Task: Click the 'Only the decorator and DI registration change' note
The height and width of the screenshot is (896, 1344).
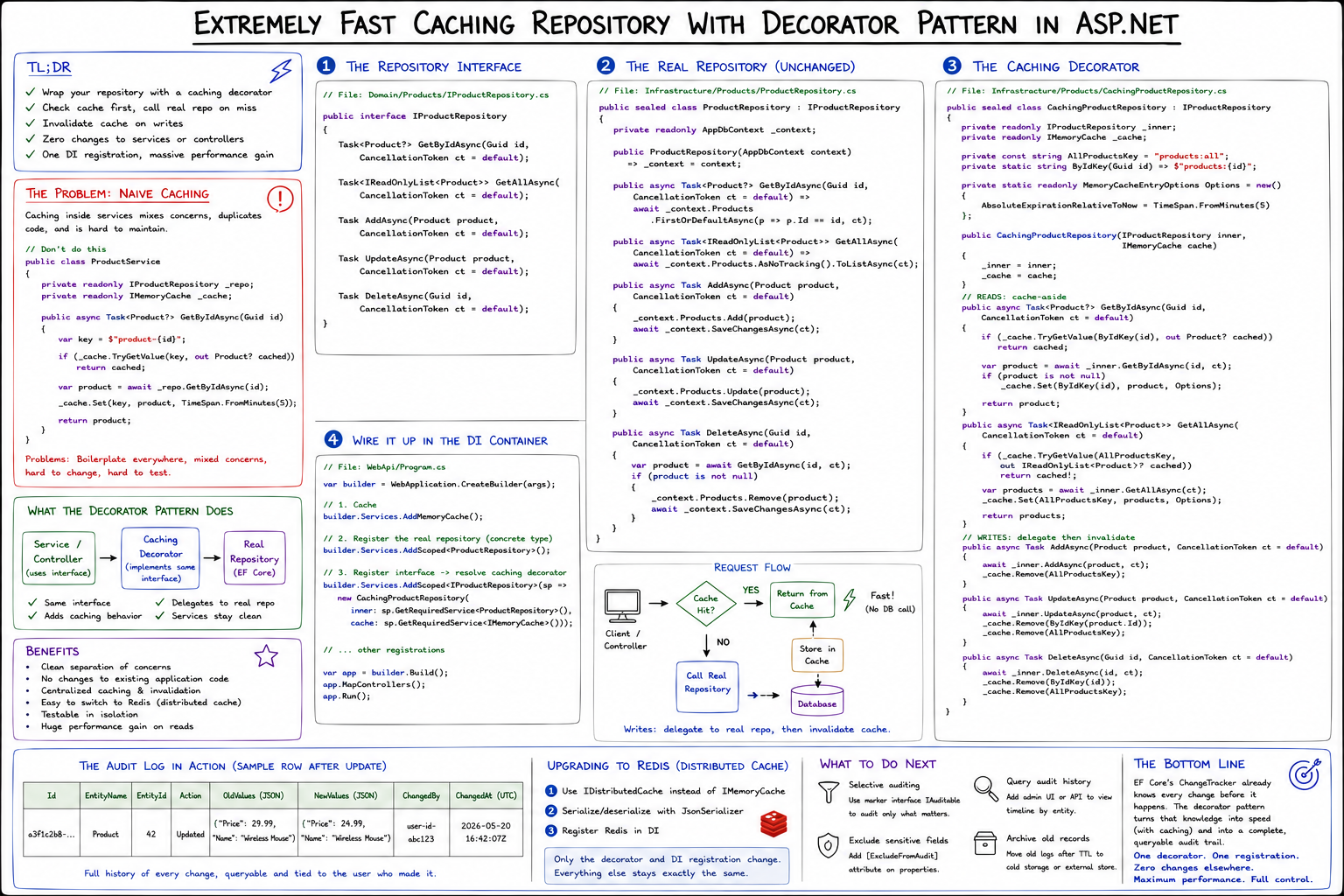Action: pos(666,865)
